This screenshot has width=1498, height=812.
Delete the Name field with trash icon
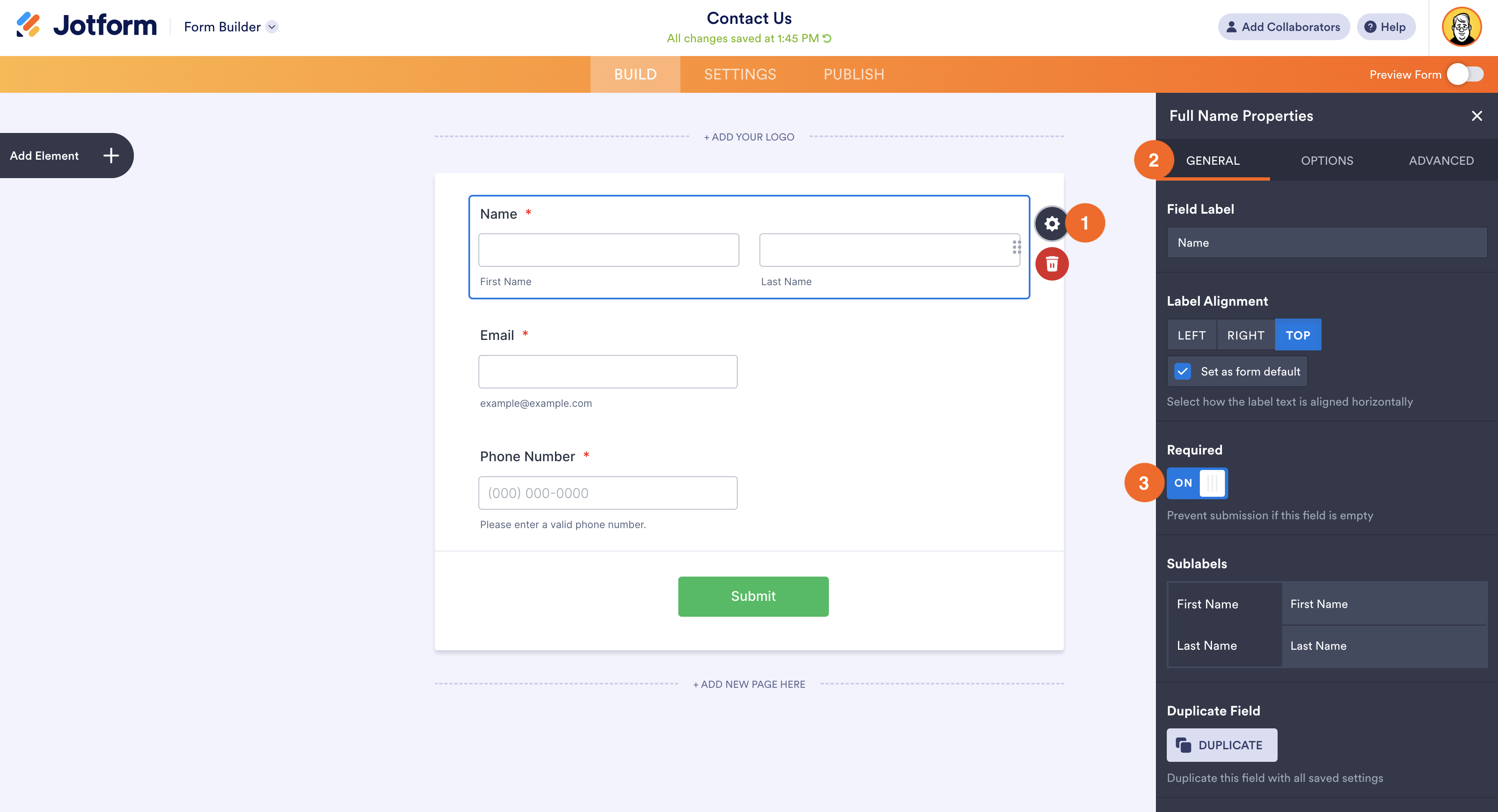(1051, 265)
